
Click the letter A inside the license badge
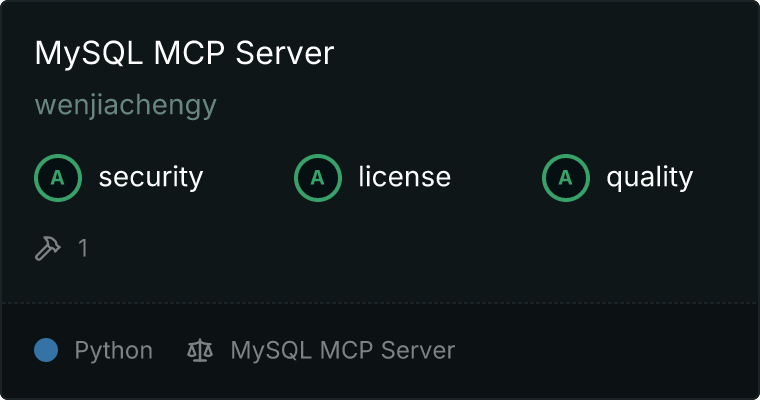(x=317, y=178)
